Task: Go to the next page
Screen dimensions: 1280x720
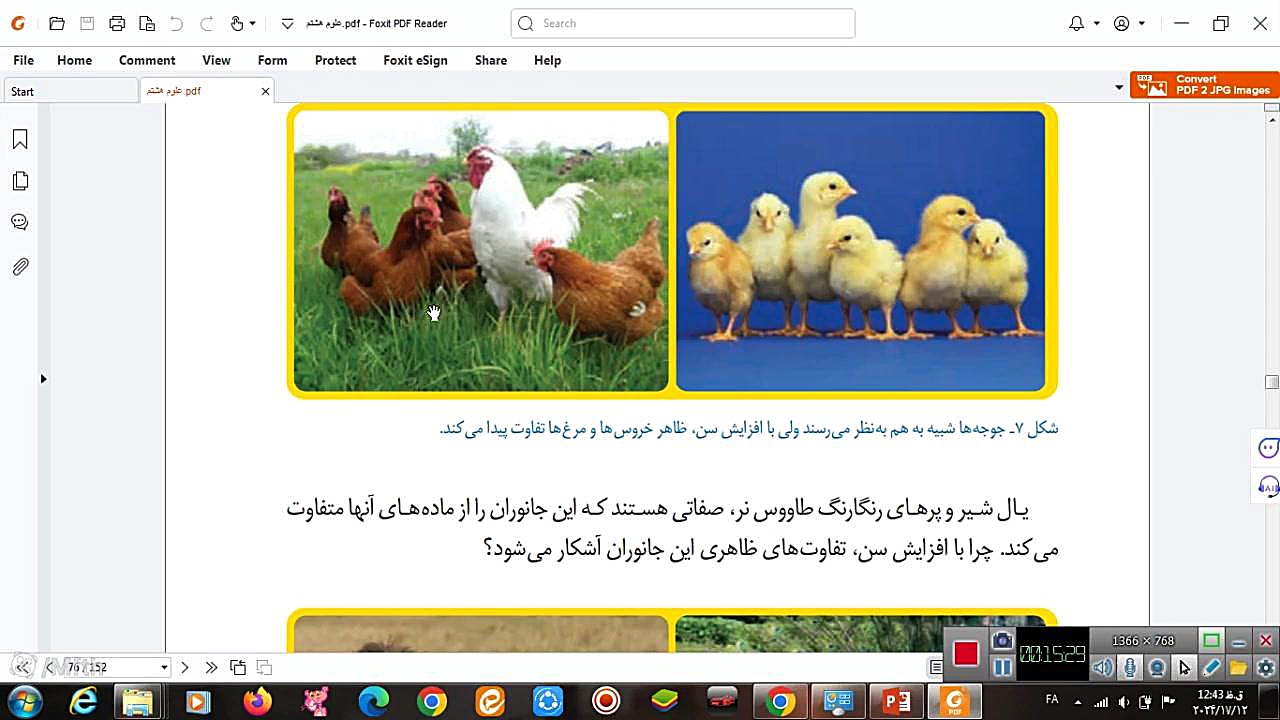Action: pyautogui.click(x=185, y=667)
